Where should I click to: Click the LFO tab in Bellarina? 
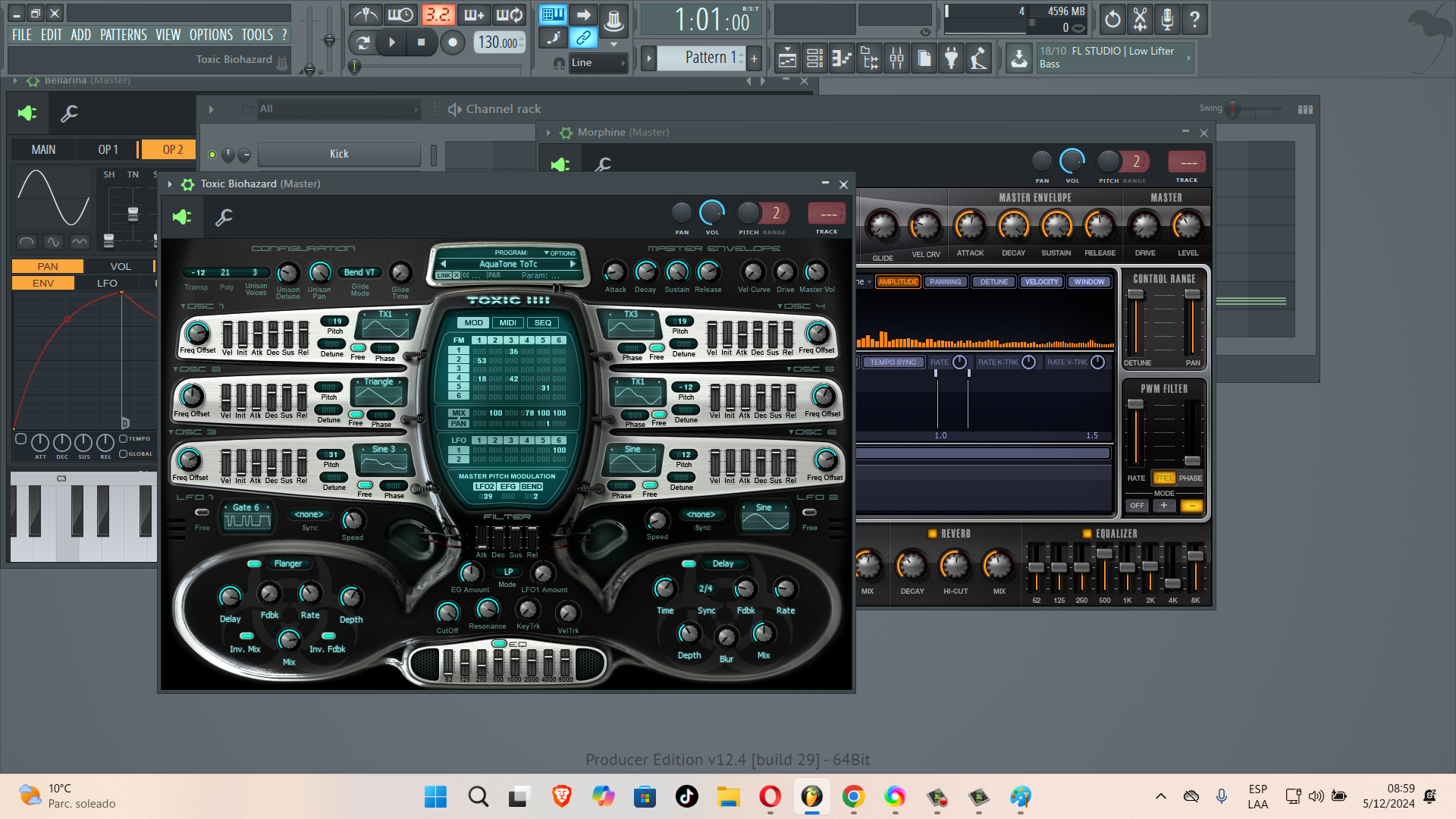107,283
